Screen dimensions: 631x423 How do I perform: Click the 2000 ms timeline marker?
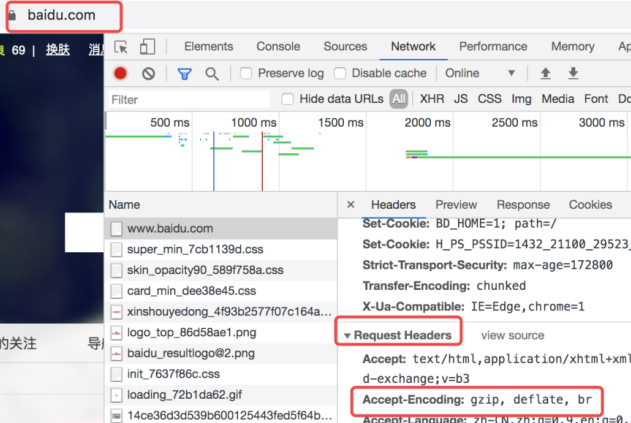click(427, 122)
